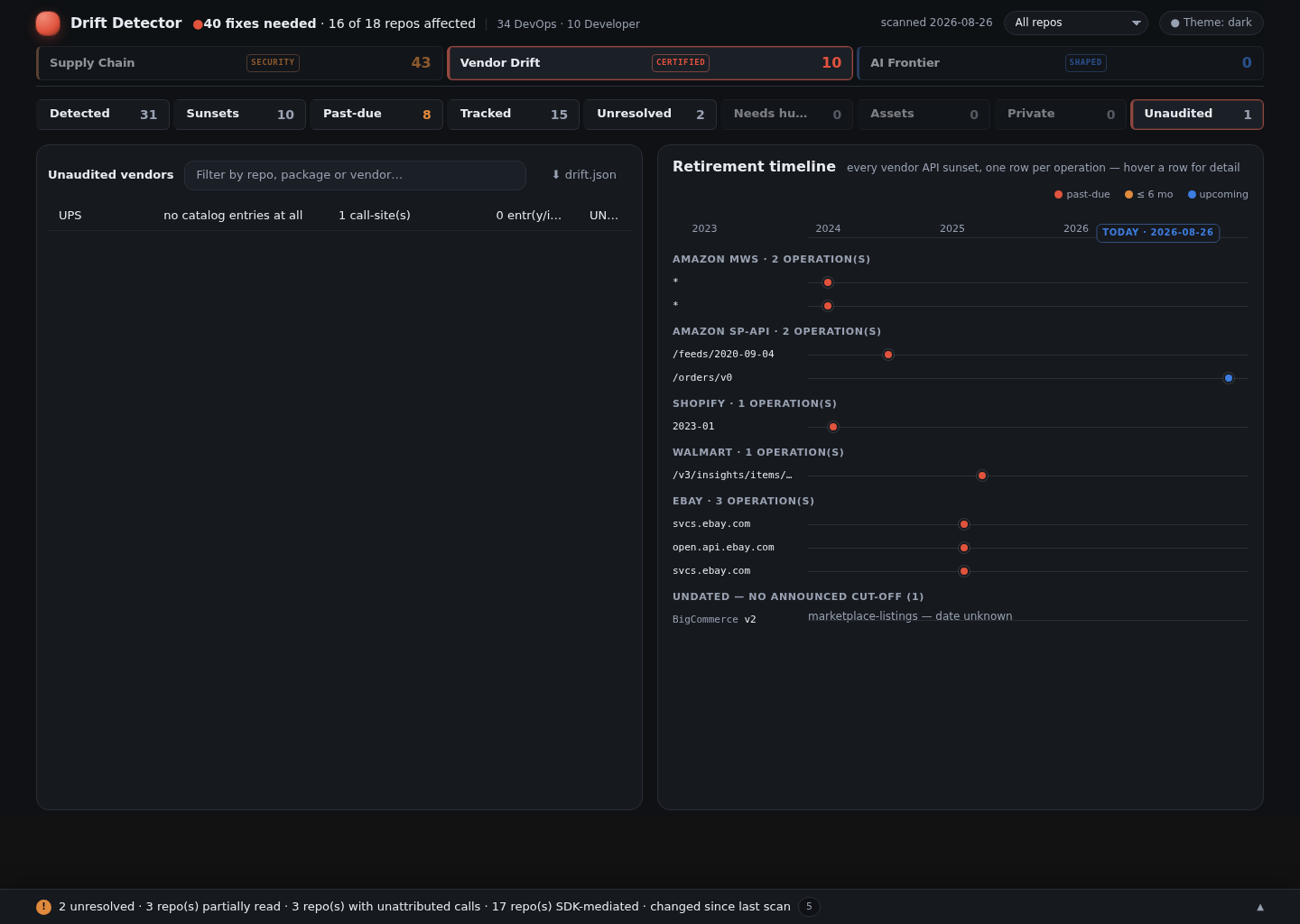Click the SECURITY badge on Supply Chain
The width and height of the screenshot is (1300, 924).
point(273,63)
